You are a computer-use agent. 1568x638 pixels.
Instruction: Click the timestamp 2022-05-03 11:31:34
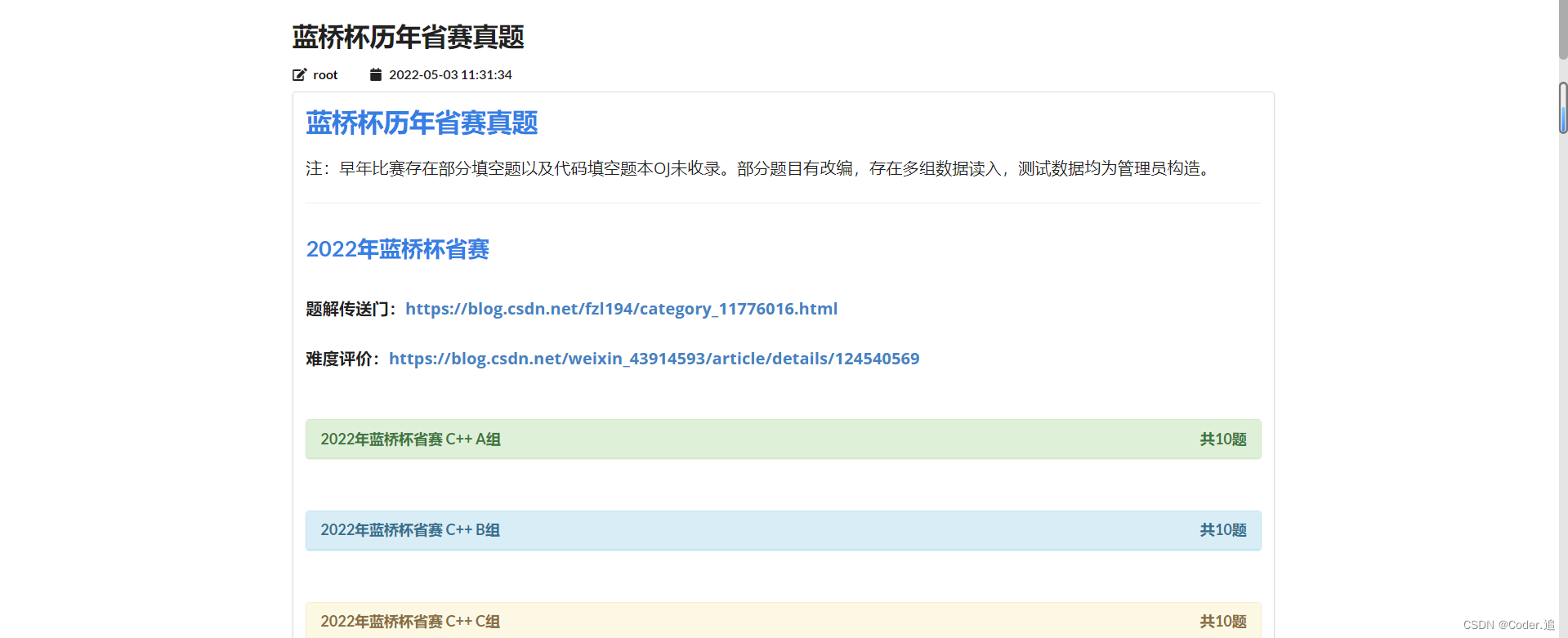coord(450,74)
